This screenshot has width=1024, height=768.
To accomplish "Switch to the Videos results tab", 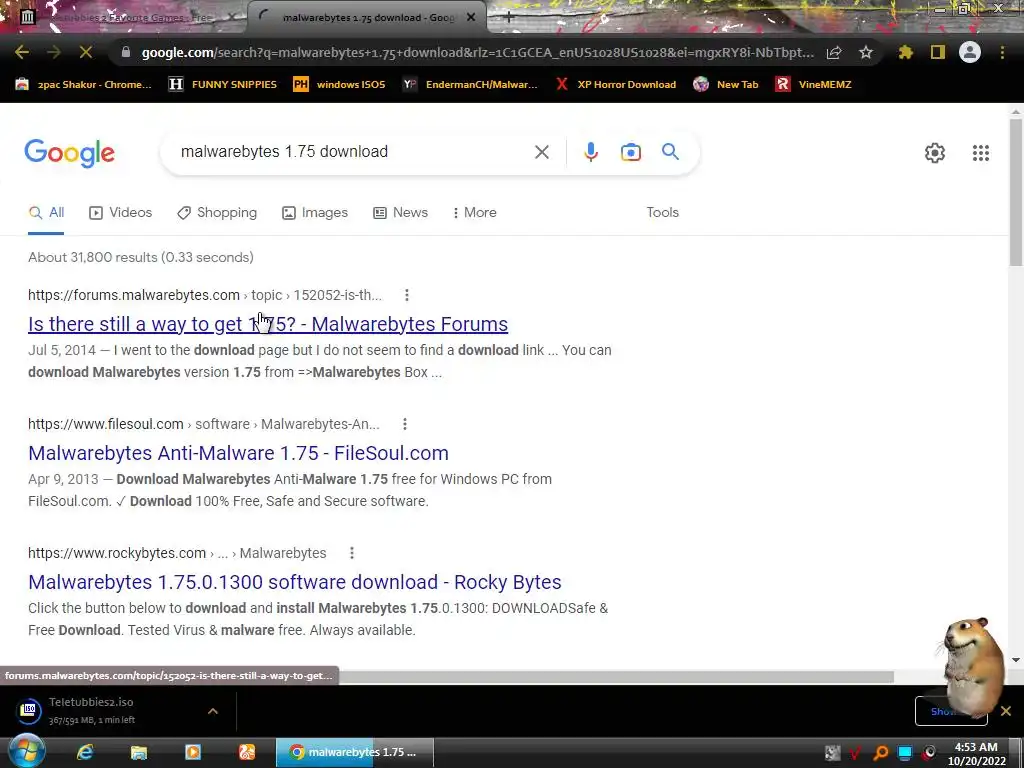I will pyautogui.click(x=121, y=212).
